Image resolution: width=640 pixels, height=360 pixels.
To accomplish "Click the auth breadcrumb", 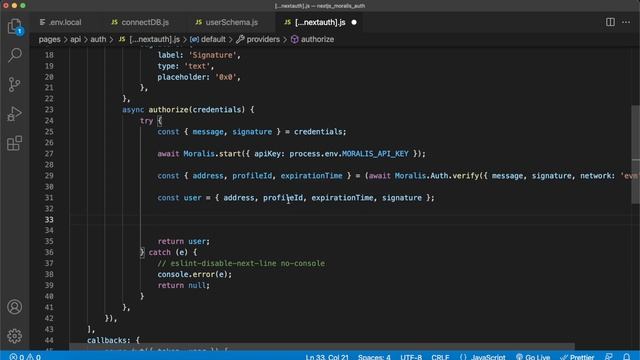I will pyautogui.click(x=98, y=39).
